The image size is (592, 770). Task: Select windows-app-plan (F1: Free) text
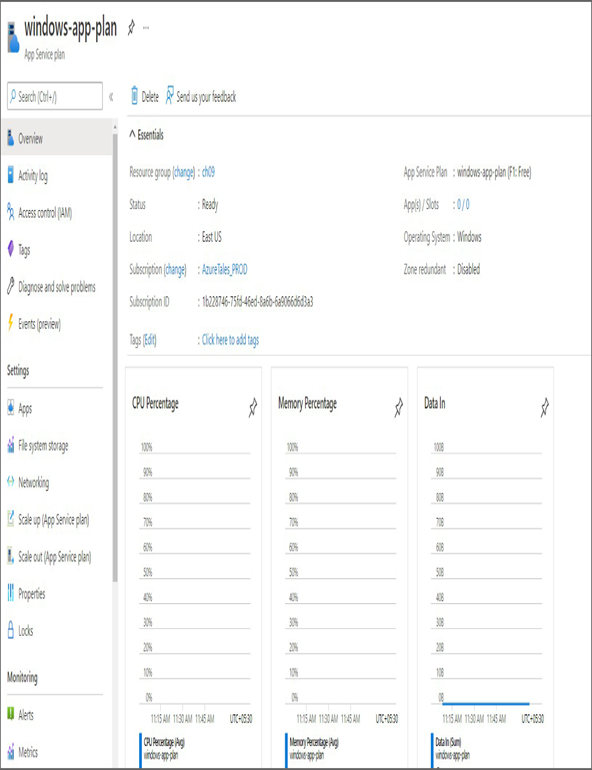[x=494, y=172]
